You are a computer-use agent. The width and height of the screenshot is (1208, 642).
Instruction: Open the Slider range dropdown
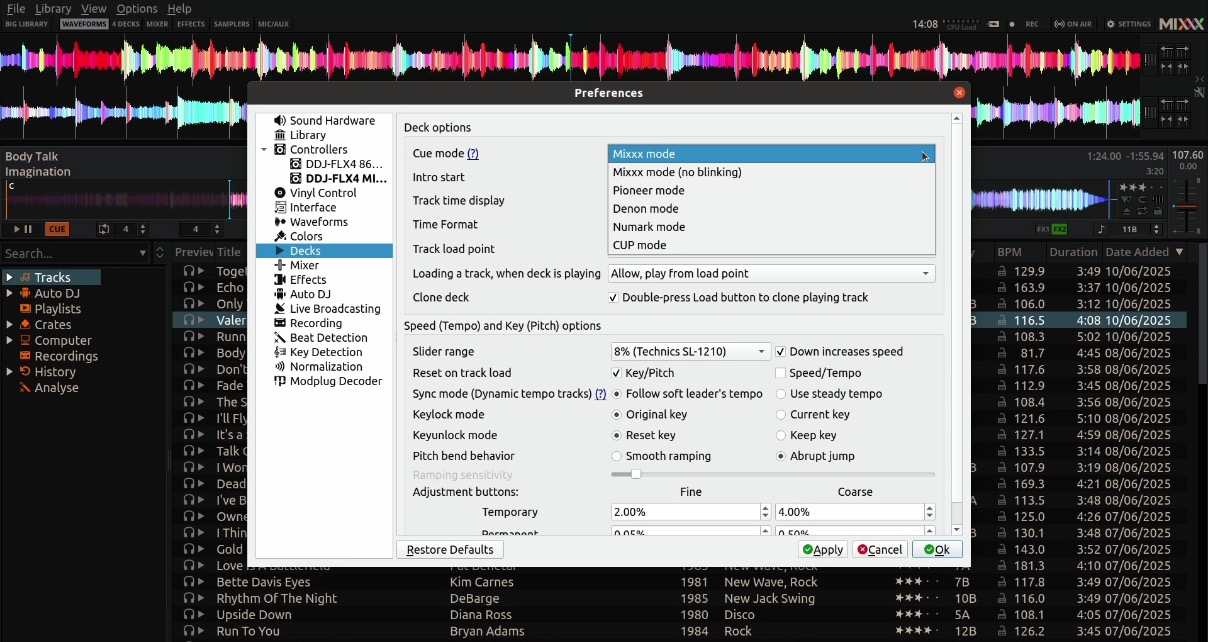[689, 352]
